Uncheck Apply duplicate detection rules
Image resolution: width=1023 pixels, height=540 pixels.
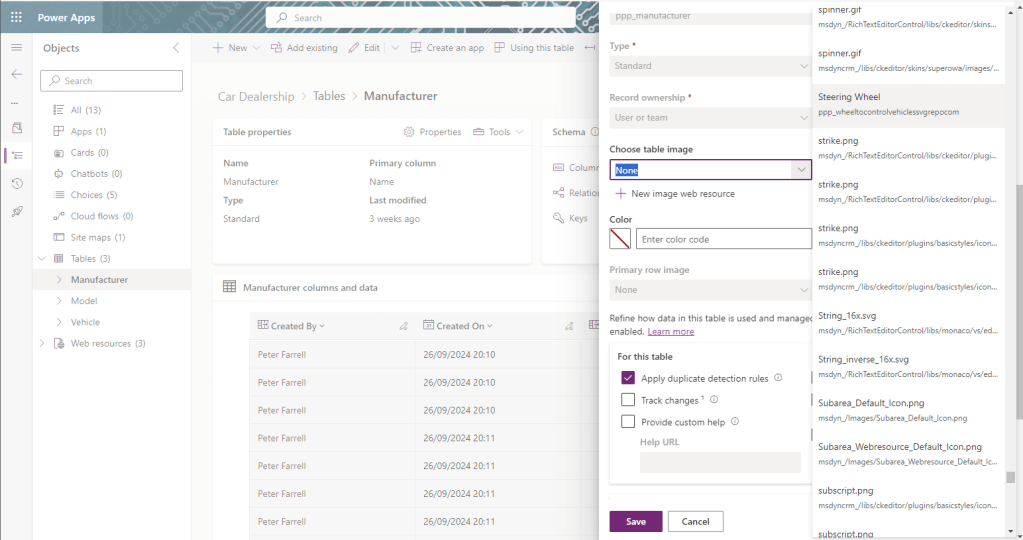pyautogui.click(x=628, y=378)
